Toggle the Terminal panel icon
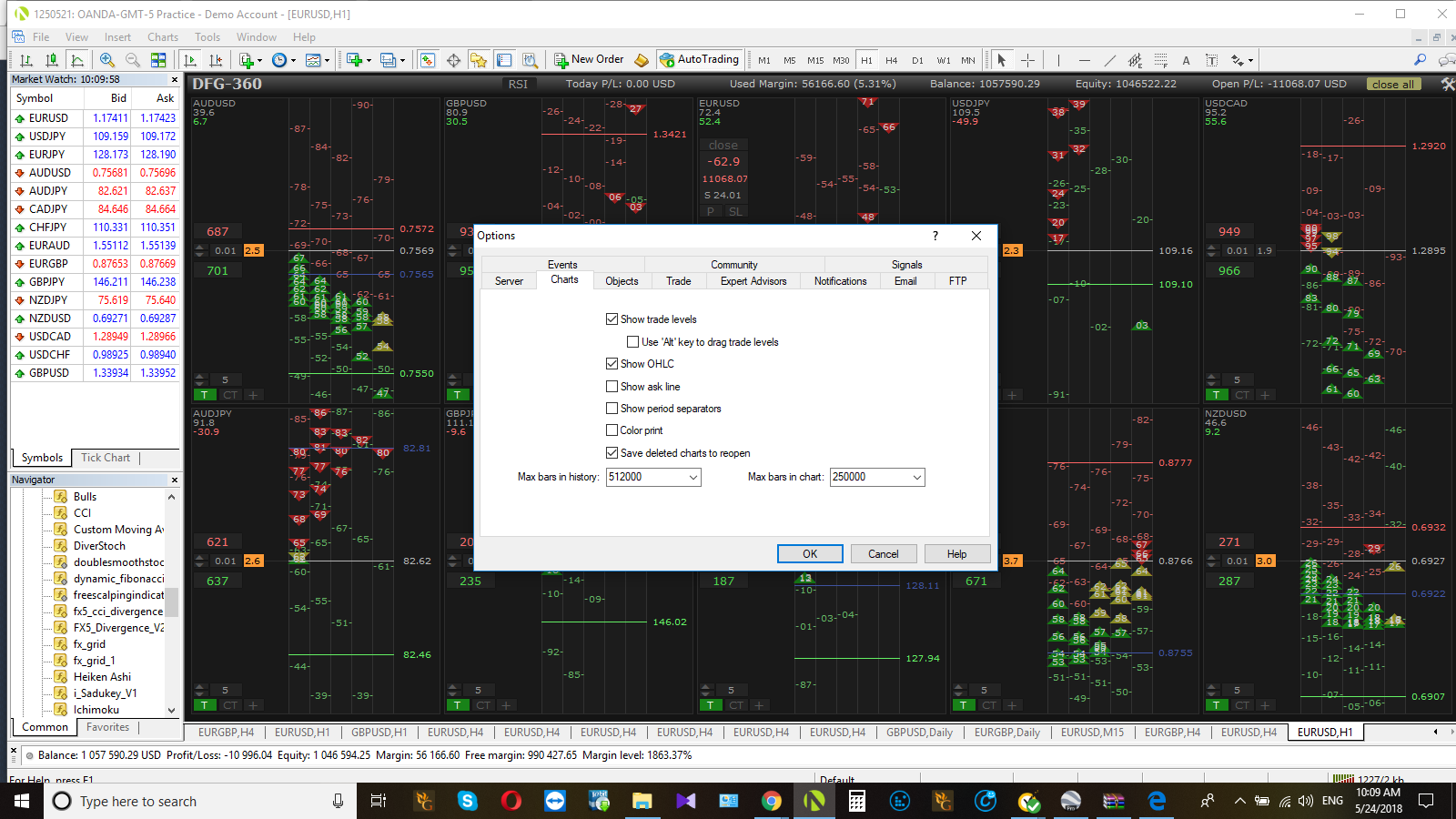The image size is (1456, 819). point(504,60)
